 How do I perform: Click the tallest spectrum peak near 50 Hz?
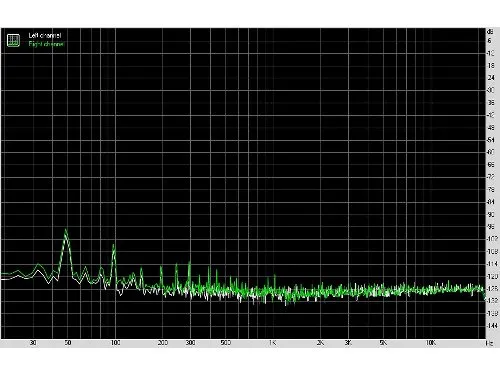pos(66,230)
